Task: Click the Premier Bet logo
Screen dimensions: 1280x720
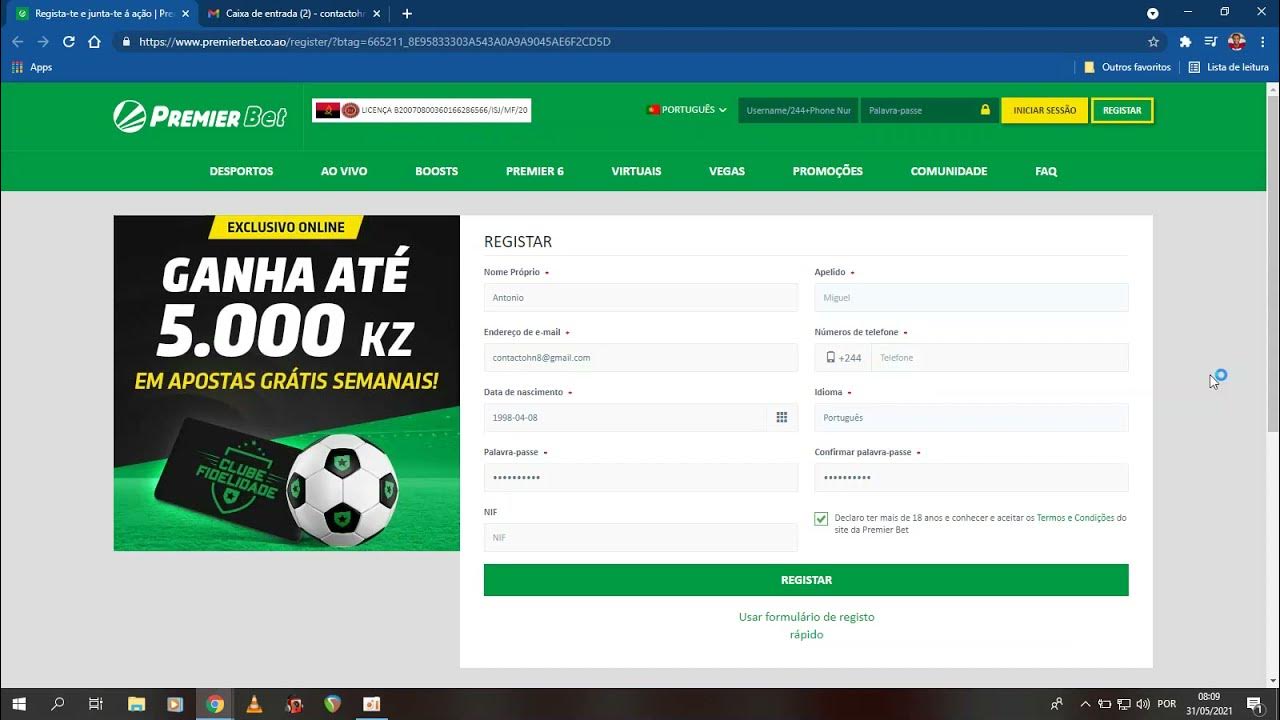Action: [x=200, y=117]
